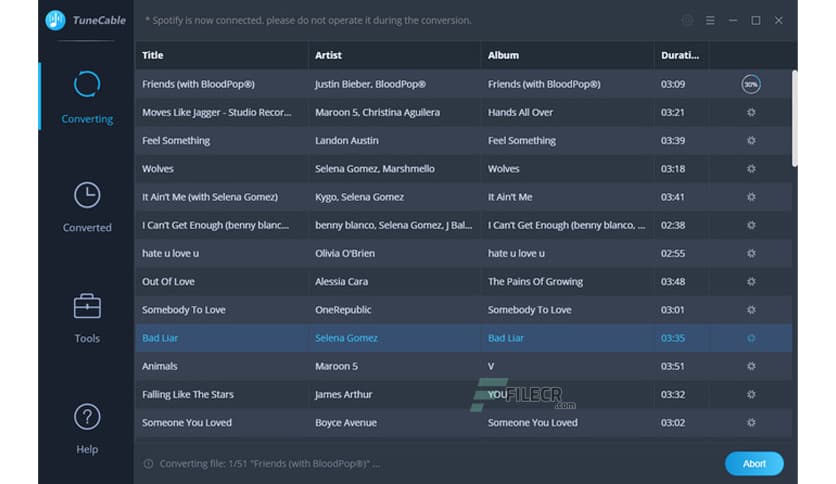836x484 pixels.
Task: Open the Converted history section
Action: click(x=87, y=207)
